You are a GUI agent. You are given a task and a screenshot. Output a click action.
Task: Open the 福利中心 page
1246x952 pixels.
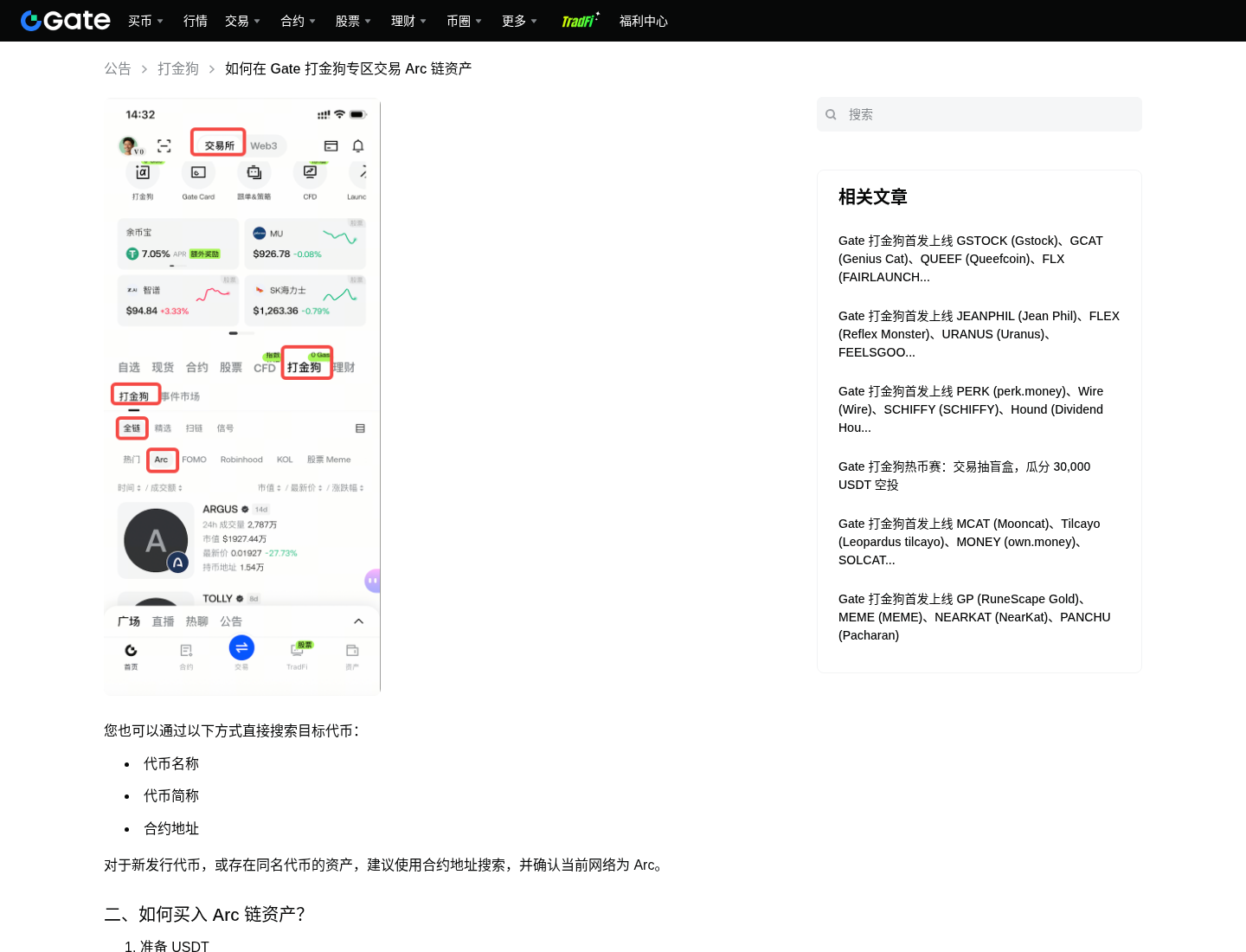pos(644,21)
